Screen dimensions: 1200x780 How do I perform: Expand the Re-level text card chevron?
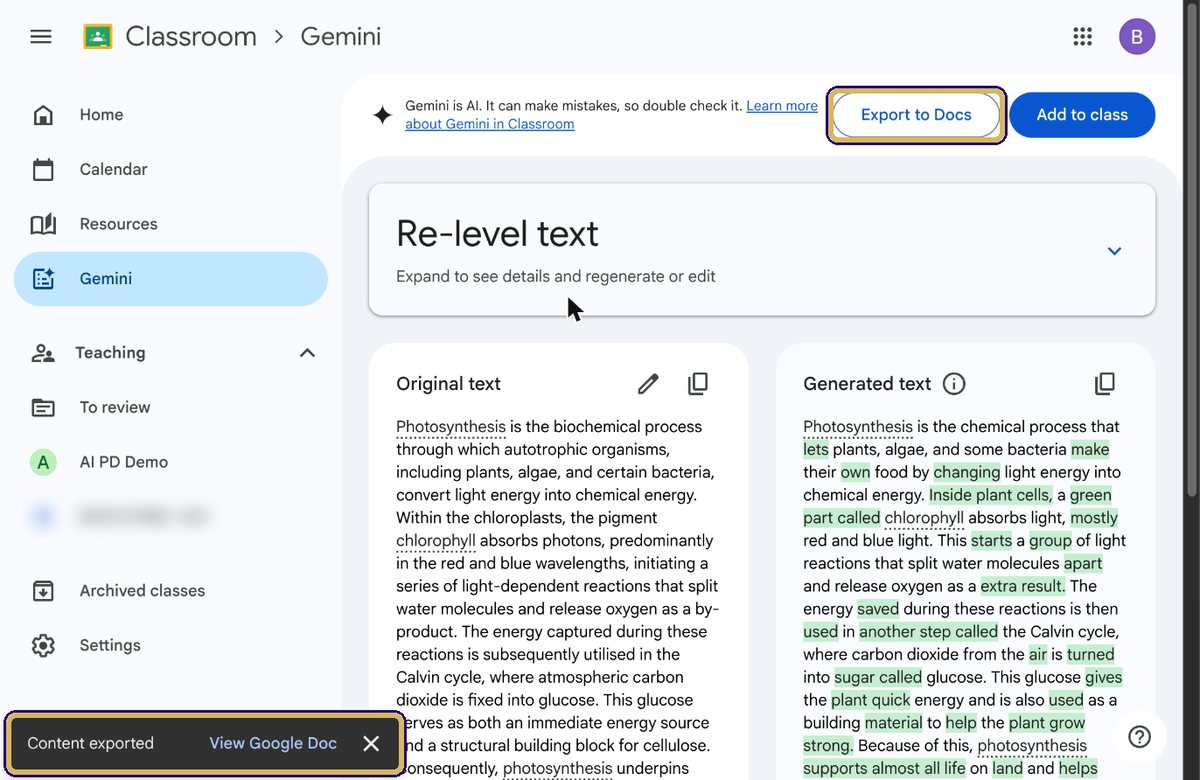pos(1114,251)
